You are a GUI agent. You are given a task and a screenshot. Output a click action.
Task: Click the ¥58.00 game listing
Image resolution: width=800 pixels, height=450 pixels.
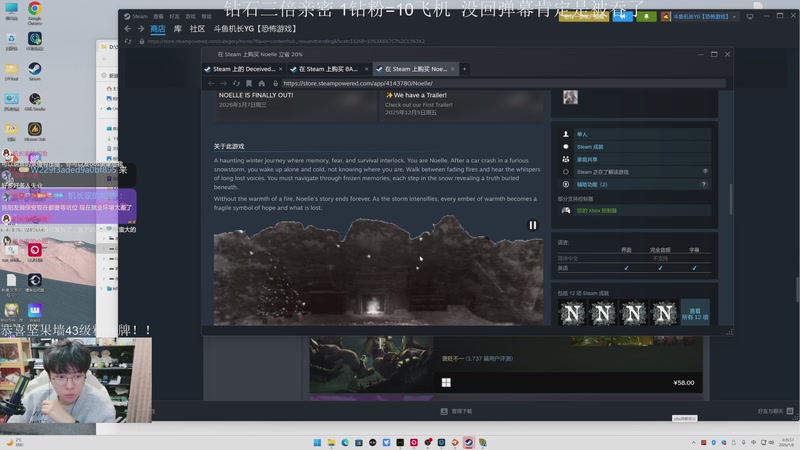tap(506, 365)
